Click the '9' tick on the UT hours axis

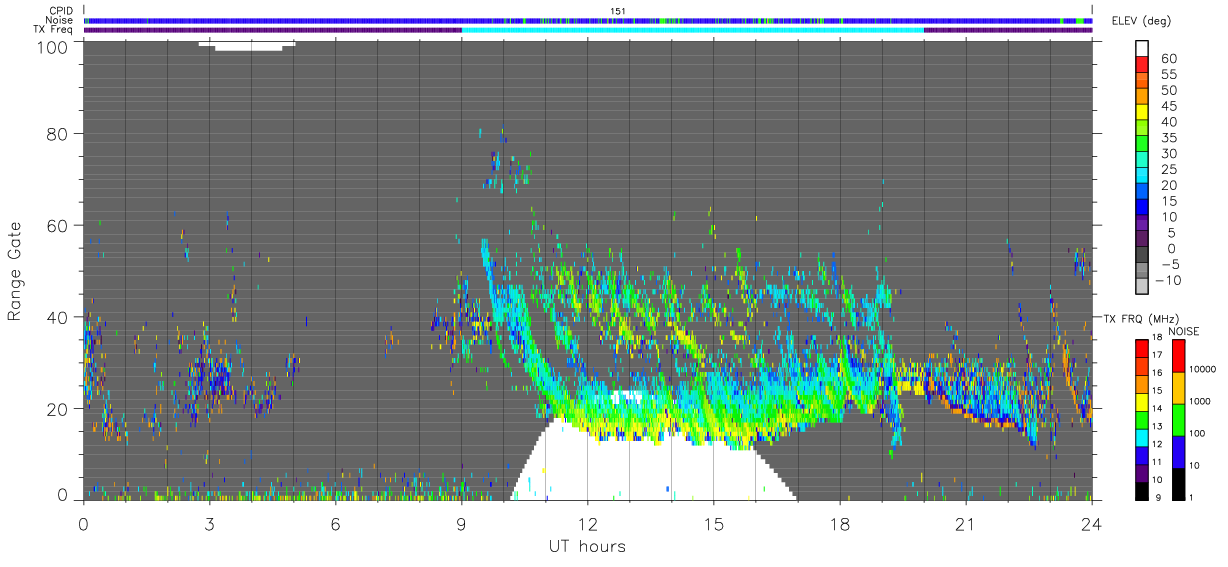click(461, 523)
